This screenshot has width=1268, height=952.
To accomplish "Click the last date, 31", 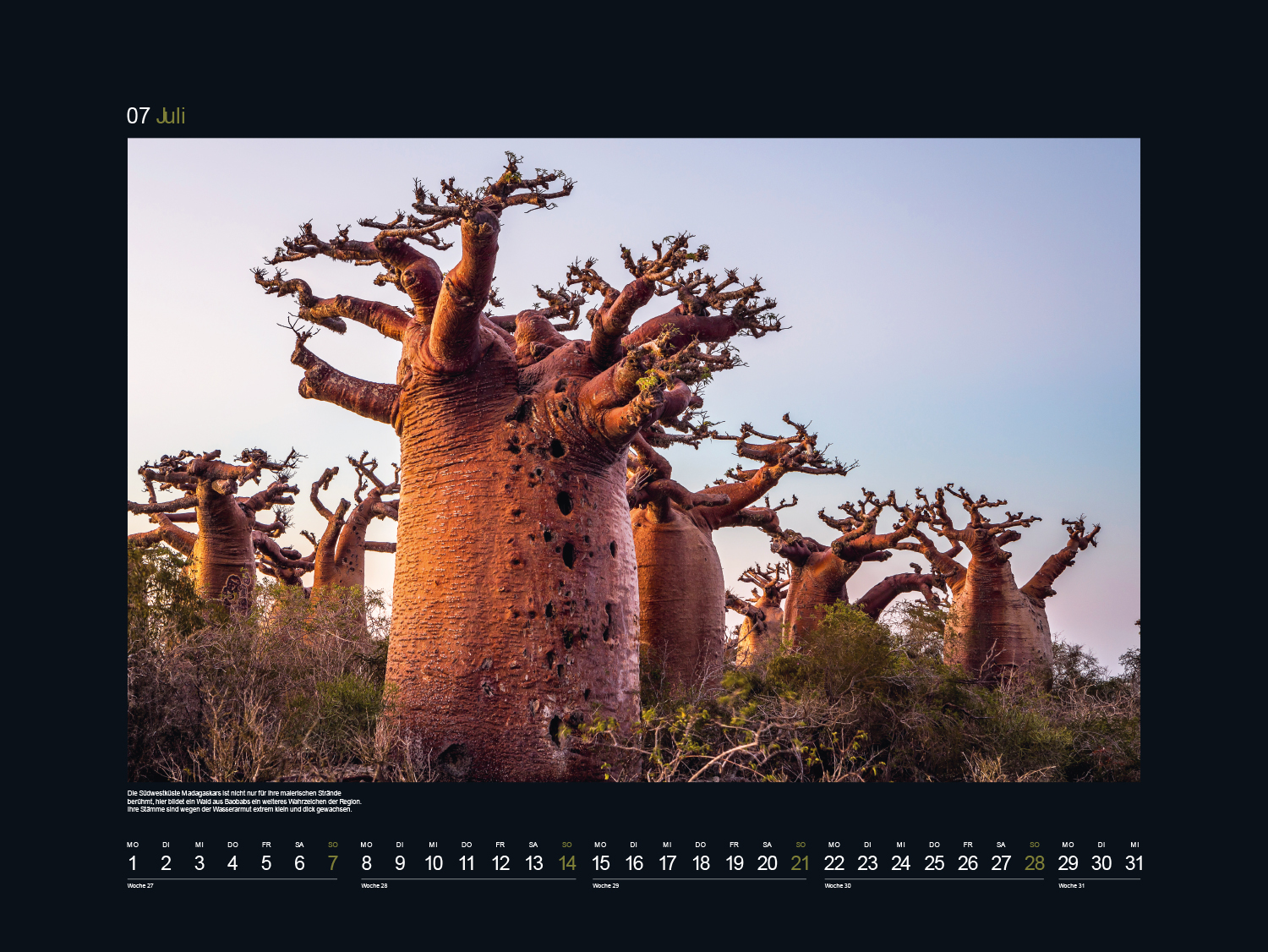I will (1134, 863).
